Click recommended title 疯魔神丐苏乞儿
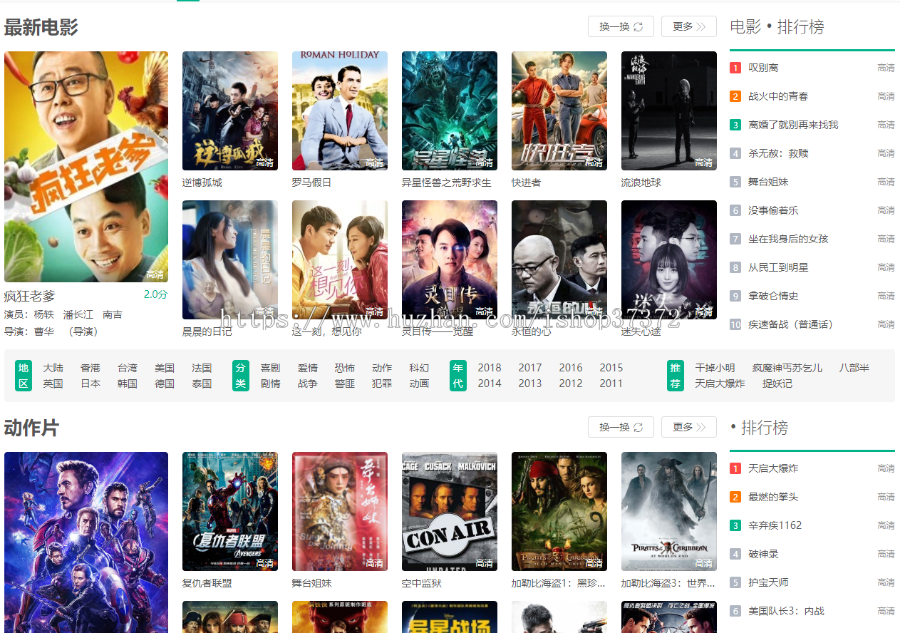 [x=788, y=368]
